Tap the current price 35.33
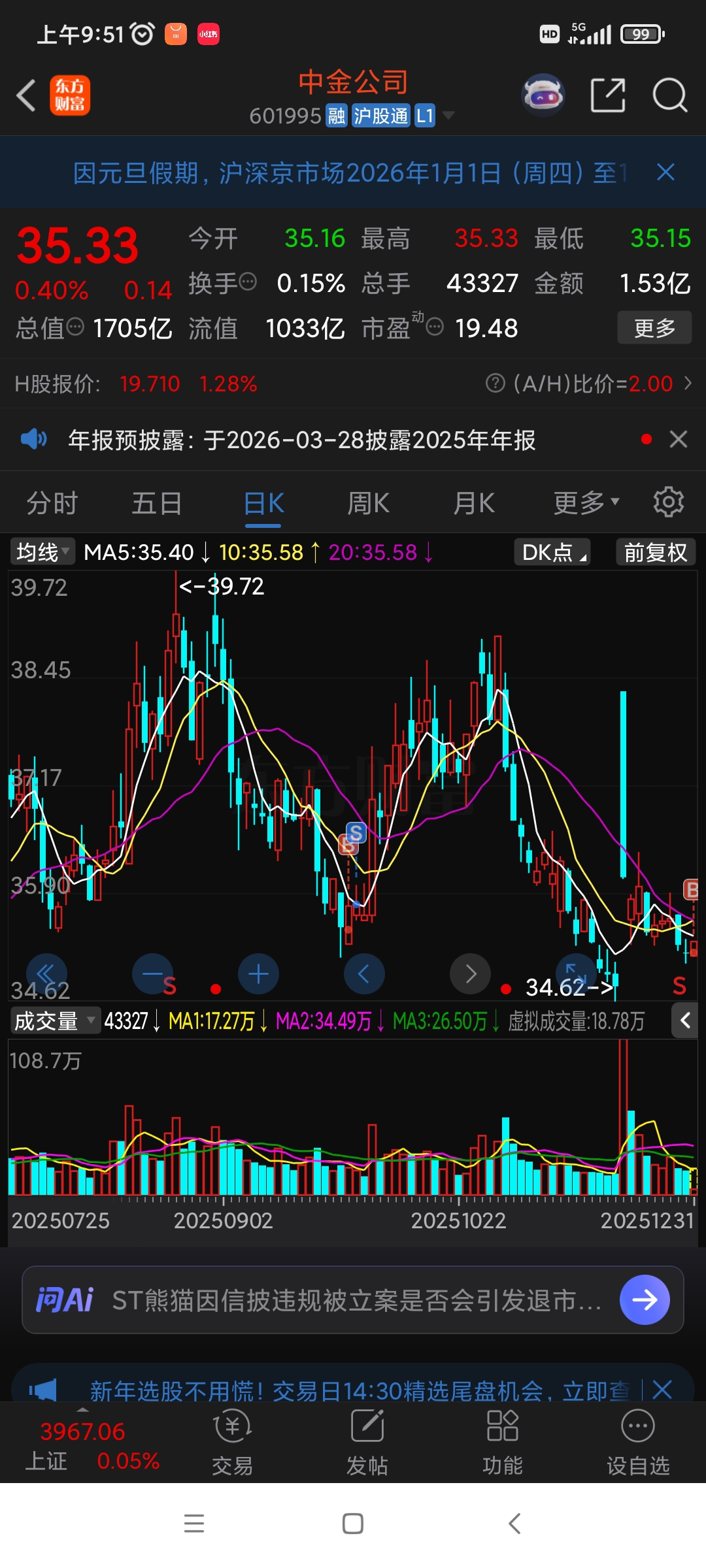 click(78, 246)
